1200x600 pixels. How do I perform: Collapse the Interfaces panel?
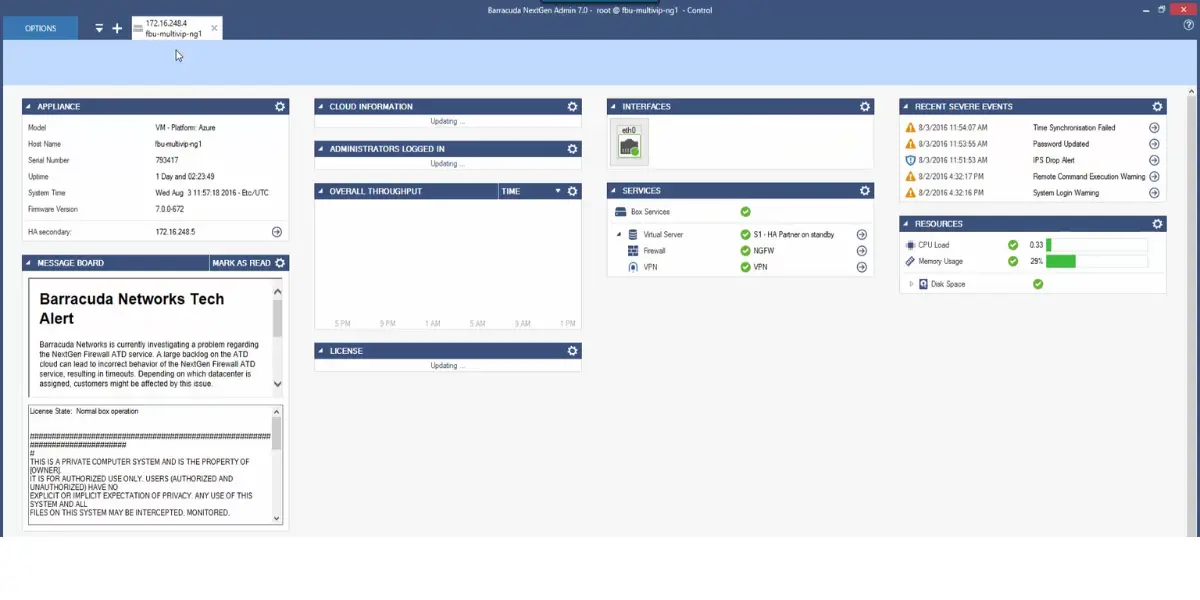614,106
